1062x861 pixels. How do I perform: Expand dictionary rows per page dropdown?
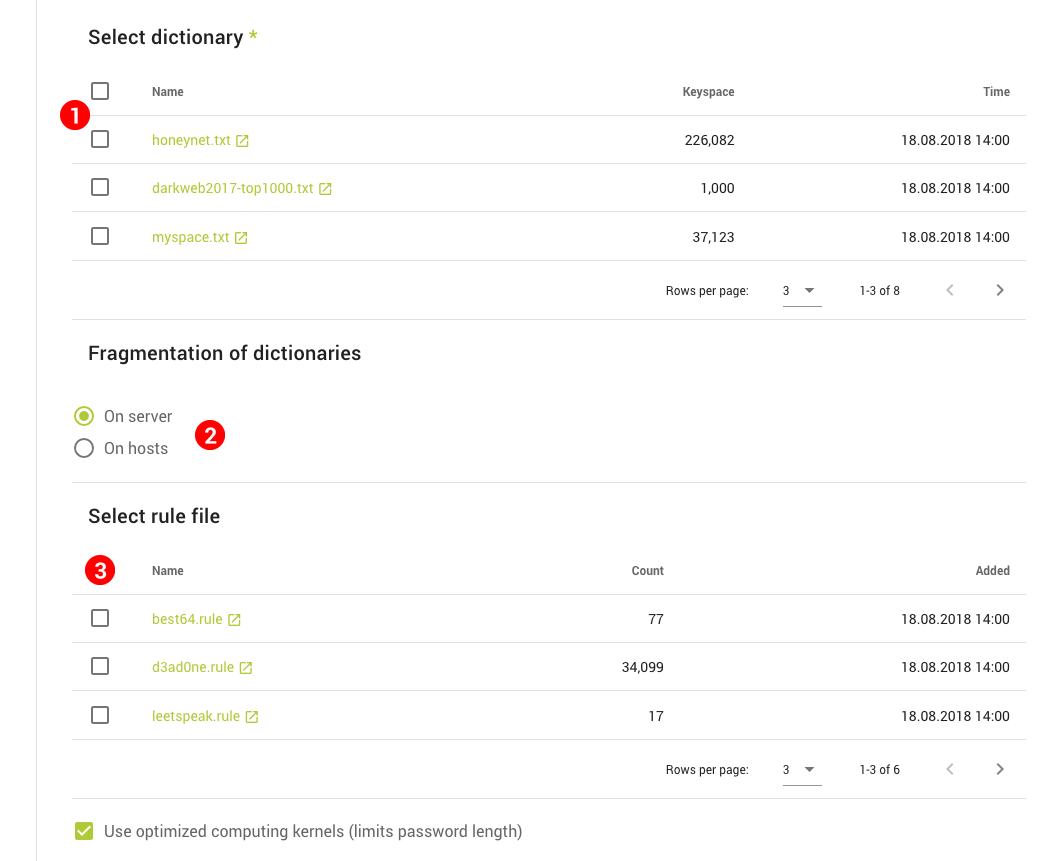pyautogui.click(x=800, y=291)
